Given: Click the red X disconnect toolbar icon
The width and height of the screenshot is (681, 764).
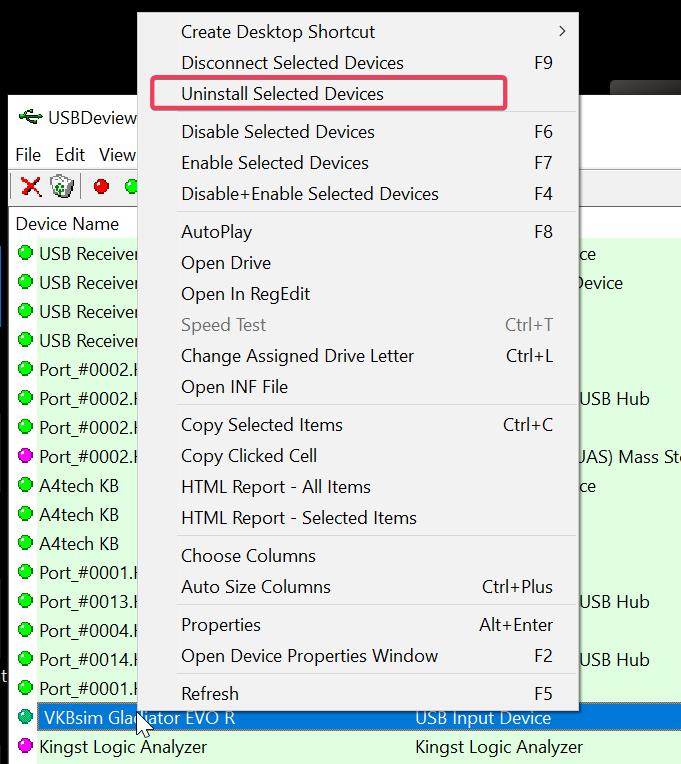Looking at the screenshot, I should [x=31, y=186].
